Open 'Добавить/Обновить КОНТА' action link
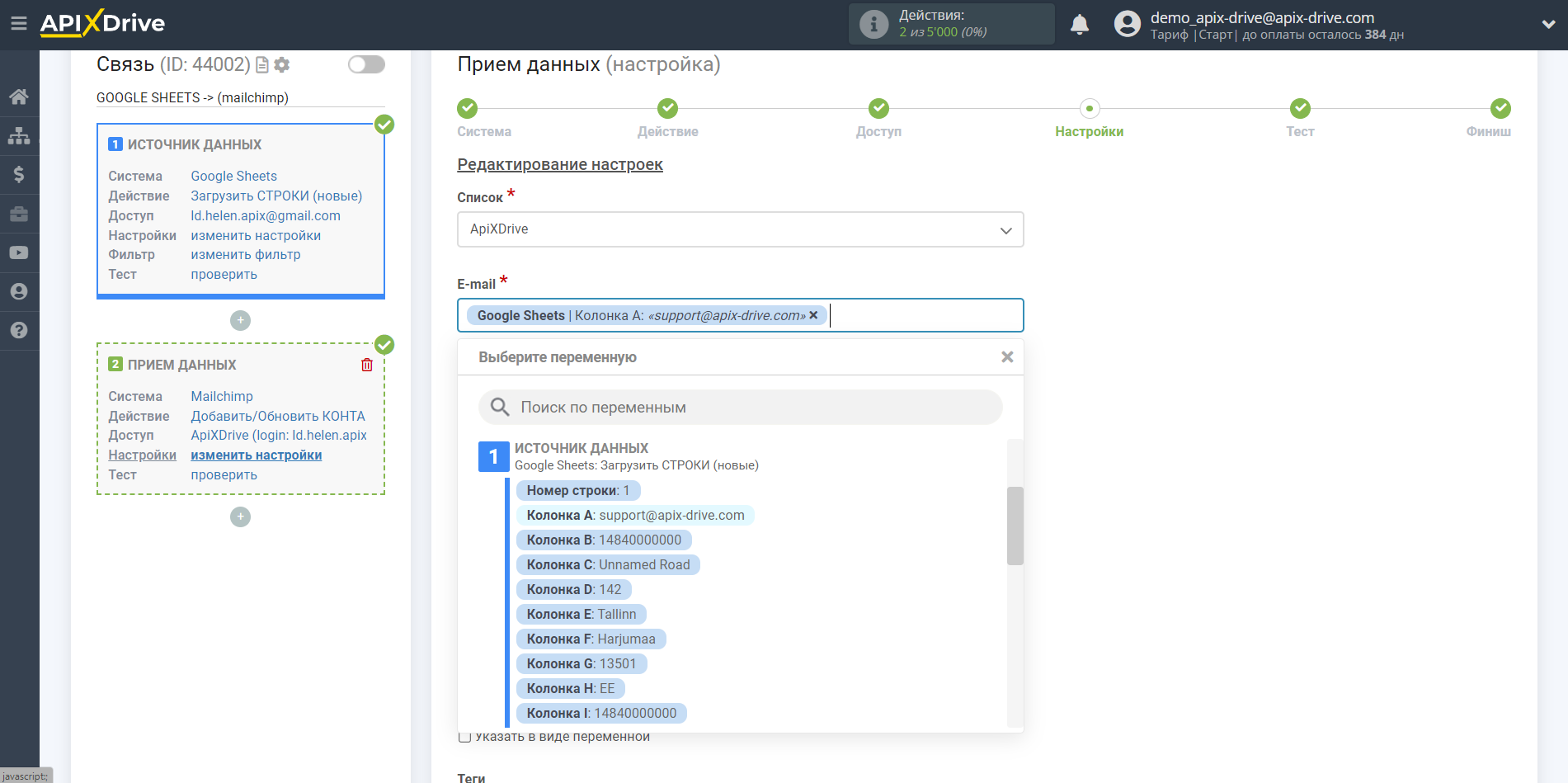The width and height of the screenshot is (1568, 783). pos(278,416)
